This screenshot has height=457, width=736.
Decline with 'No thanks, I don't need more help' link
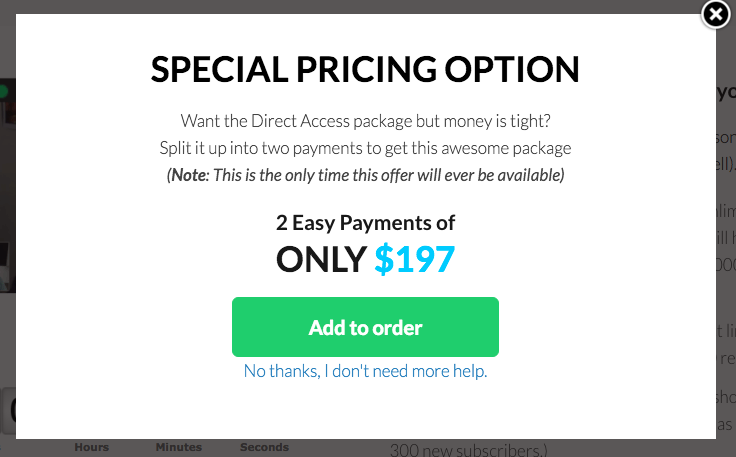(x=365, y=371)
